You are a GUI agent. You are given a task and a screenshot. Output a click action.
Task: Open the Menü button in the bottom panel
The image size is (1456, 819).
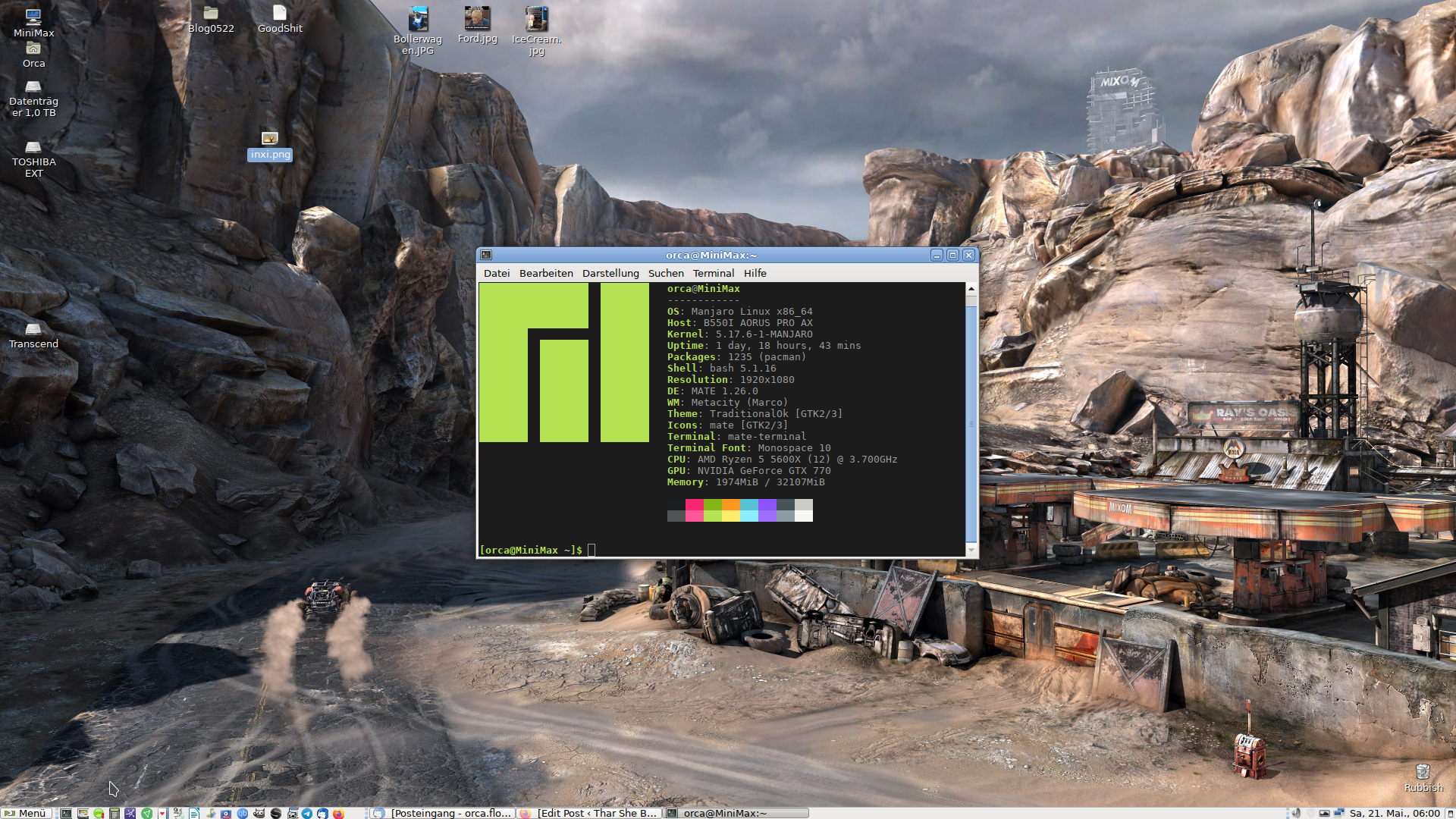26,813
